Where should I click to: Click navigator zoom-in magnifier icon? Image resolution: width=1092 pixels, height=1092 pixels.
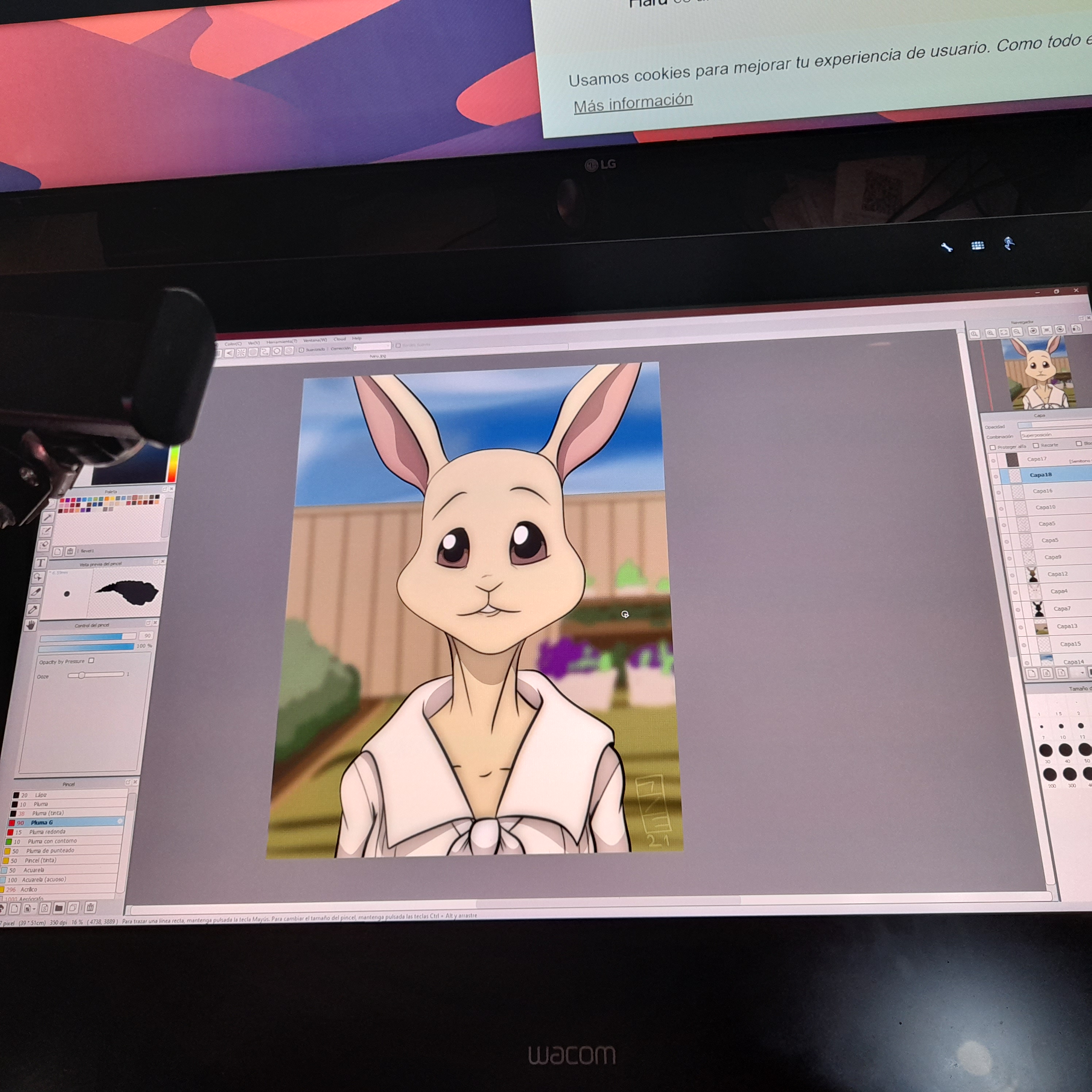tap(990, 334)
